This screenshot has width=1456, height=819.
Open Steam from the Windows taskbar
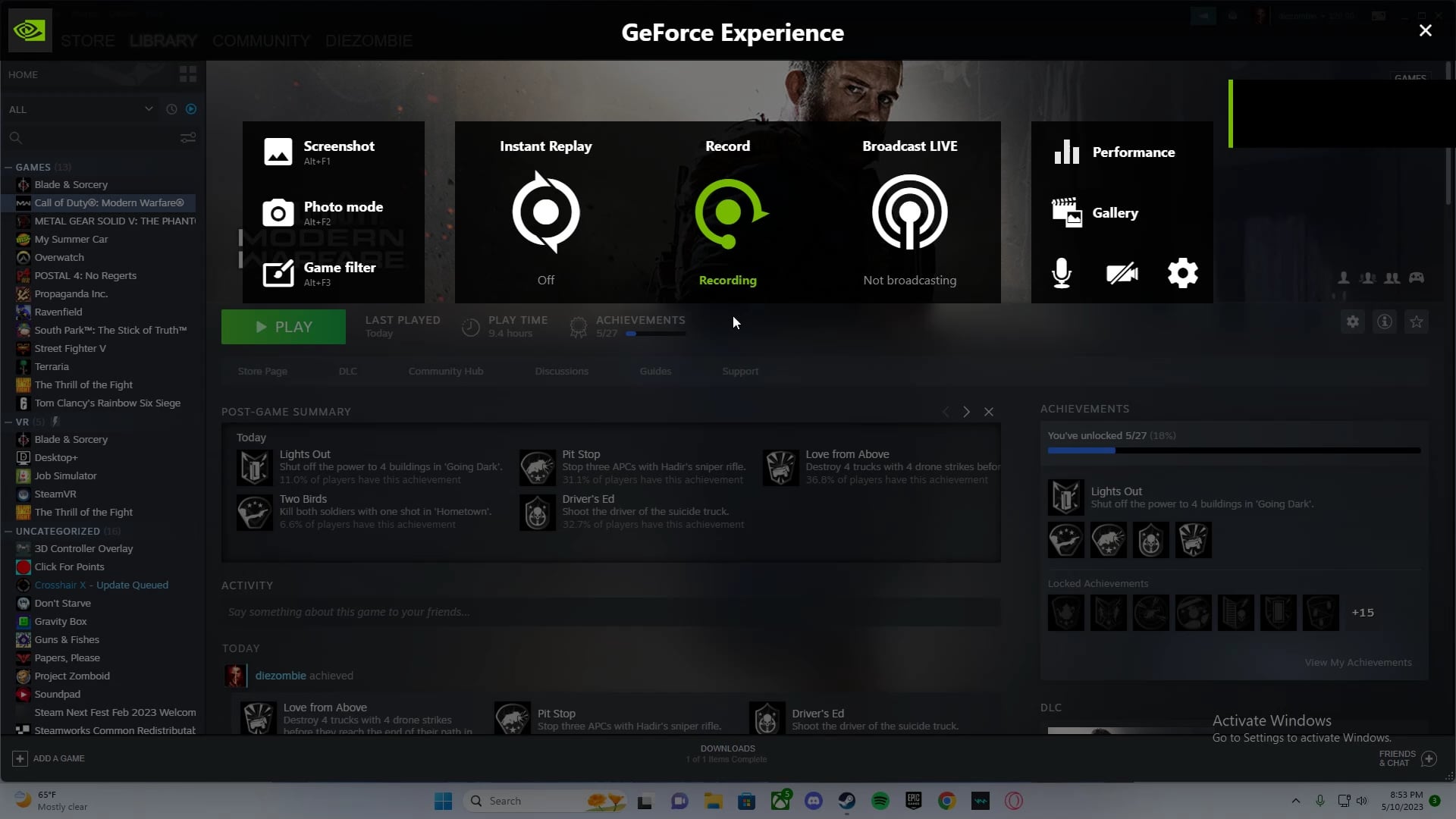pos(847,801)
